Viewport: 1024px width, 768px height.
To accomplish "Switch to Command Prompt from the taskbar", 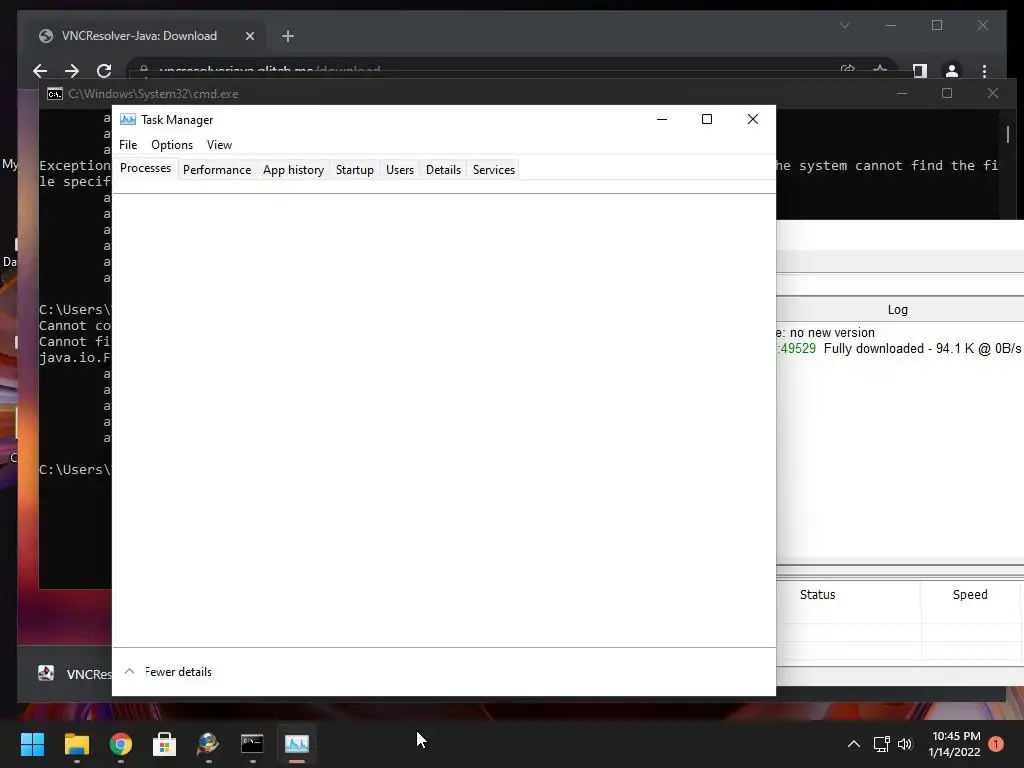I will point(252,744).
